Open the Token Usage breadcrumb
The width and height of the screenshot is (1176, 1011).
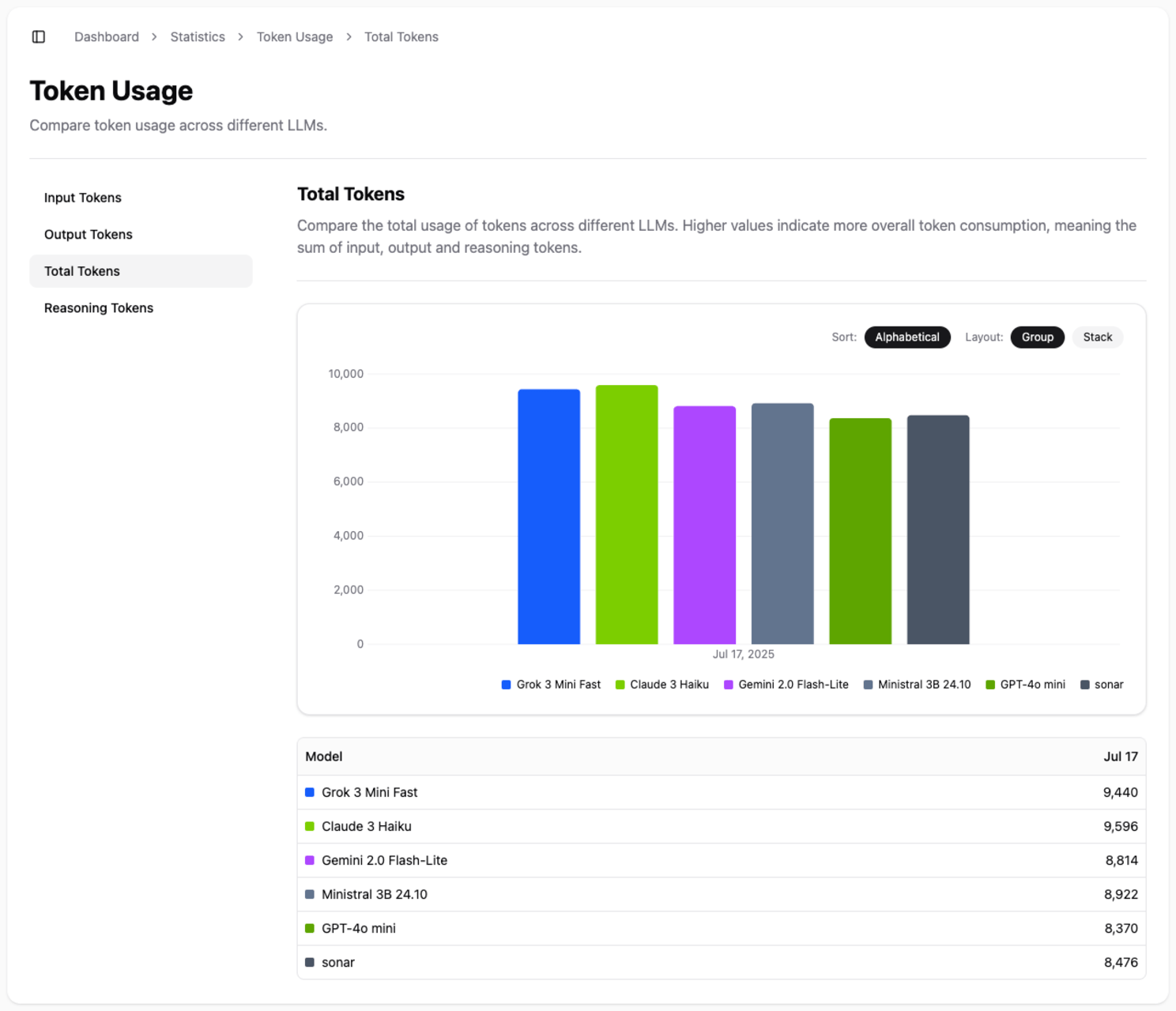[295, 37]
